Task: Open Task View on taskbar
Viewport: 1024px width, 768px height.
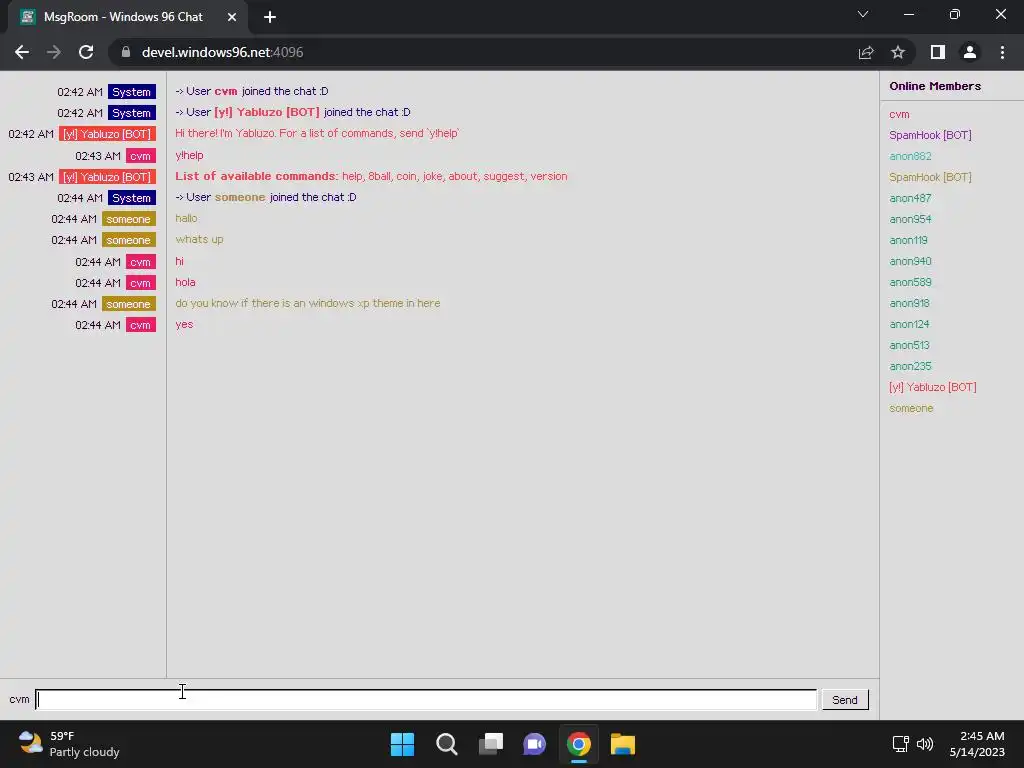Action: tap(490, 744)
